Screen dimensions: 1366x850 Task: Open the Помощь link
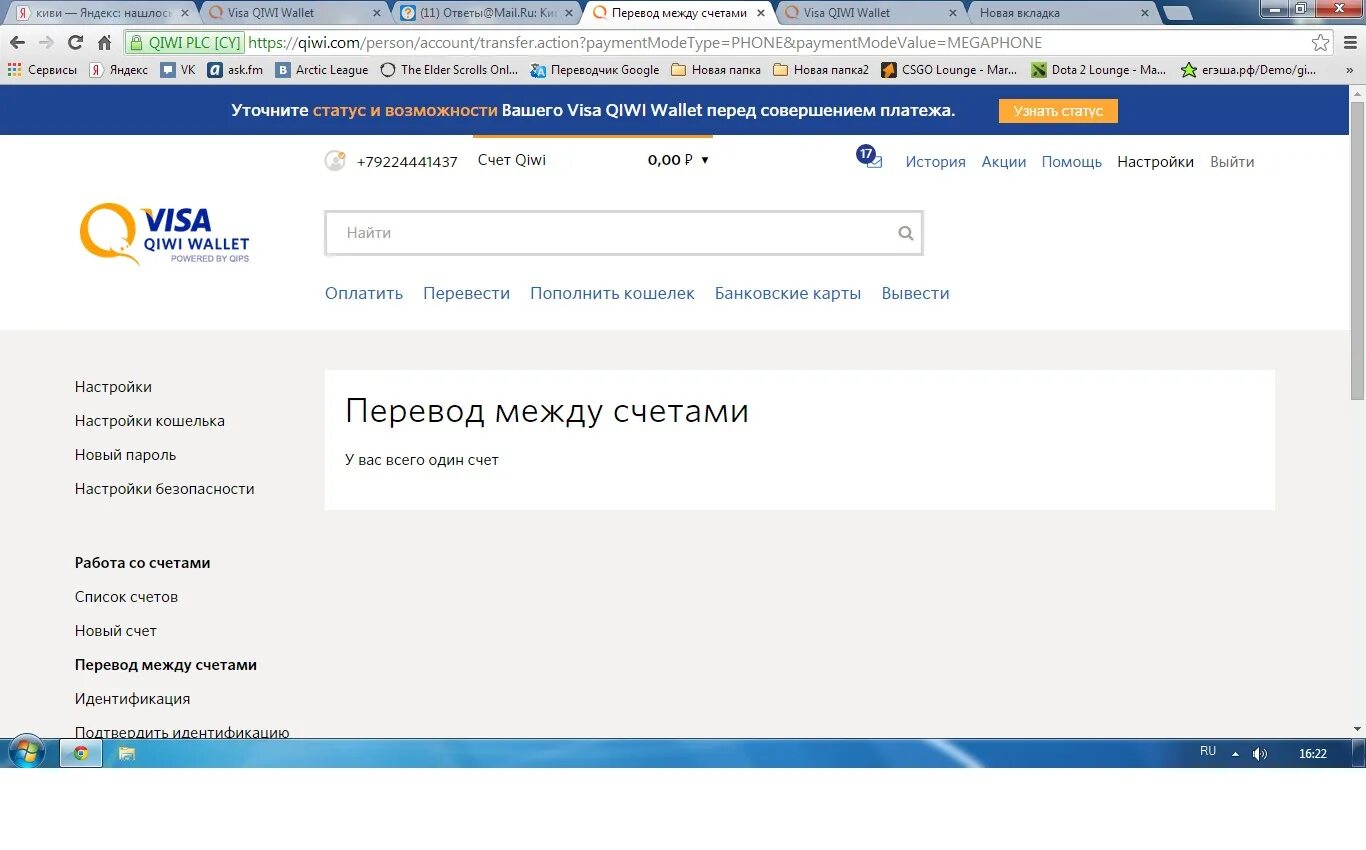(x=1072, y=162)
